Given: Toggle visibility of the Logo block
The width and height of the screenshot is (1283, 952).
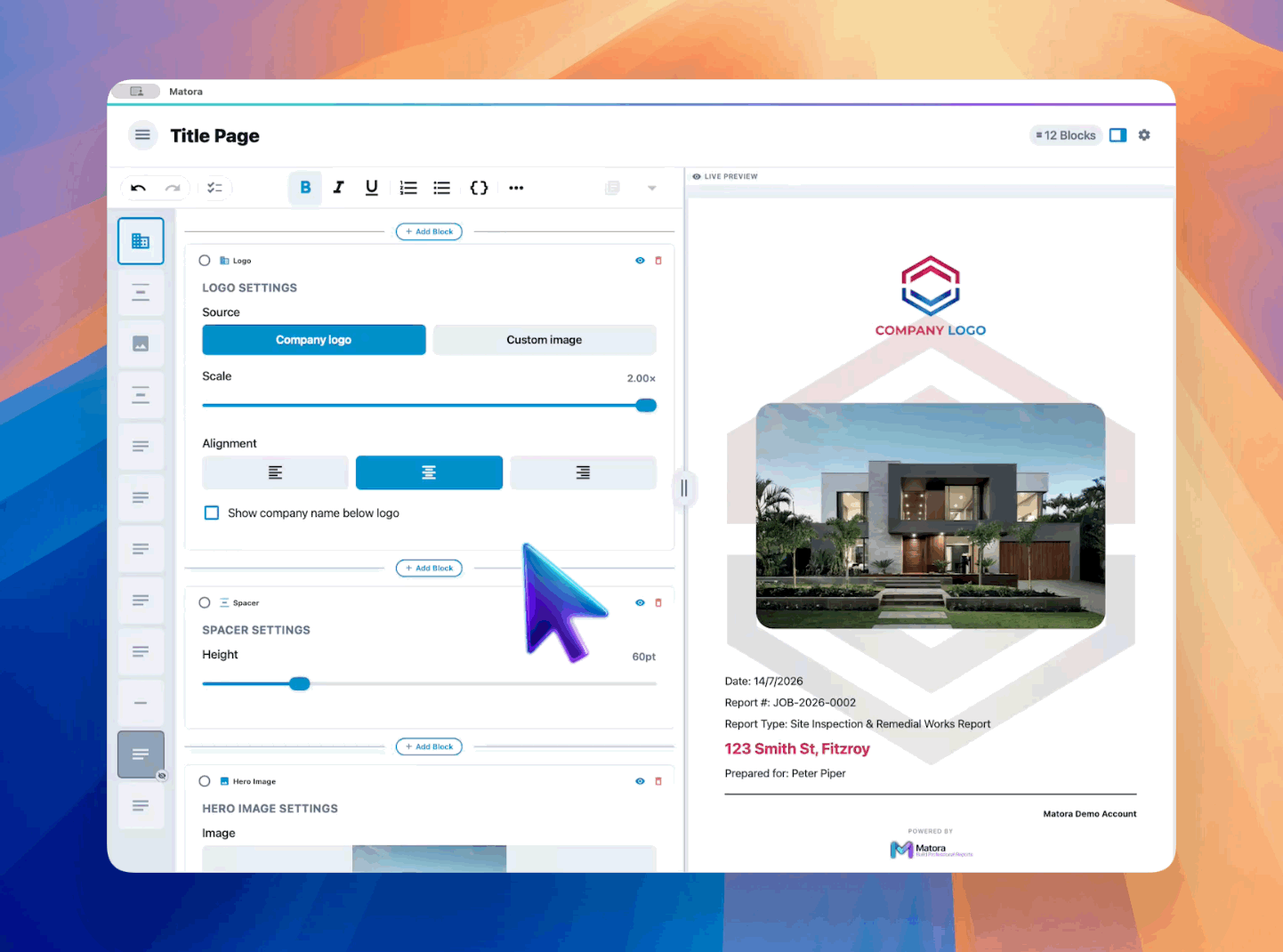Looking at the screenshot, I should pyautogui.click(x=640, y=261).
